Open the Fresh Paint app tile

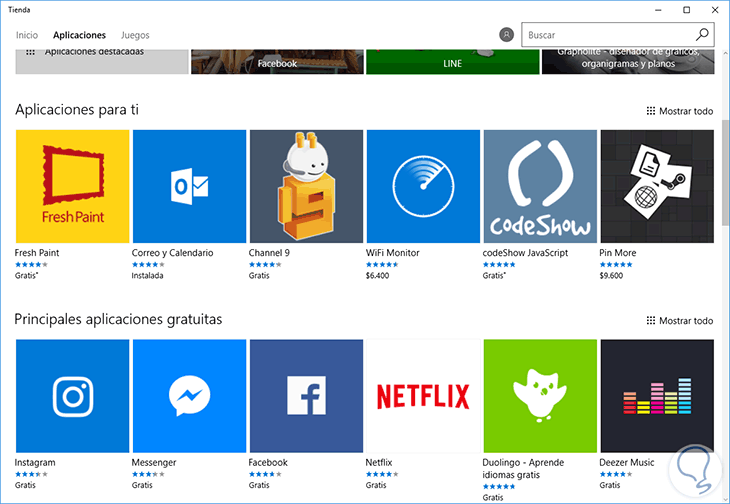tap(73, 186)
